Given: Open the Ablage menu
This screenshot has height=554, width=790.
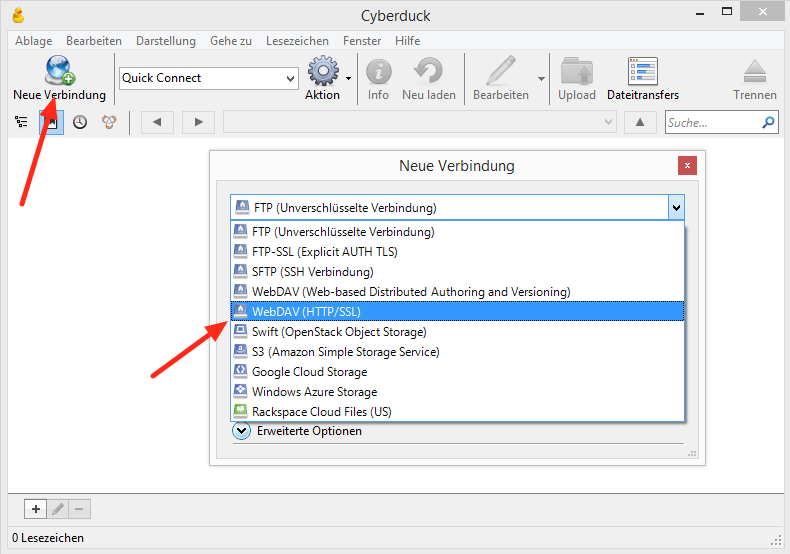Looking at the screenshot, I should point(34,41).
